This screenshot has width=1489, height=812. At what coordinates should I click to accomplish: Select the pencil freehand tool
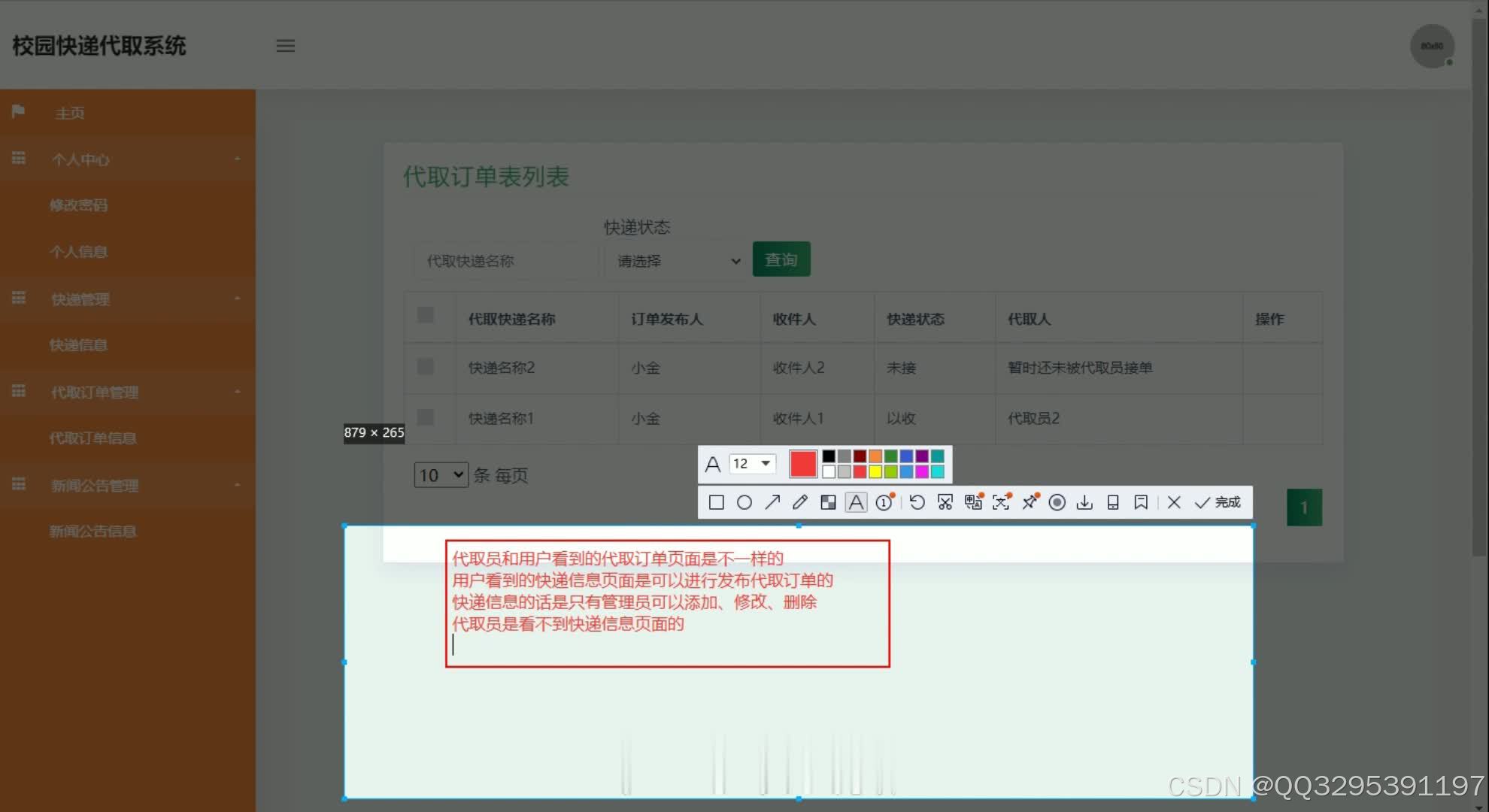tap(800, 502)
